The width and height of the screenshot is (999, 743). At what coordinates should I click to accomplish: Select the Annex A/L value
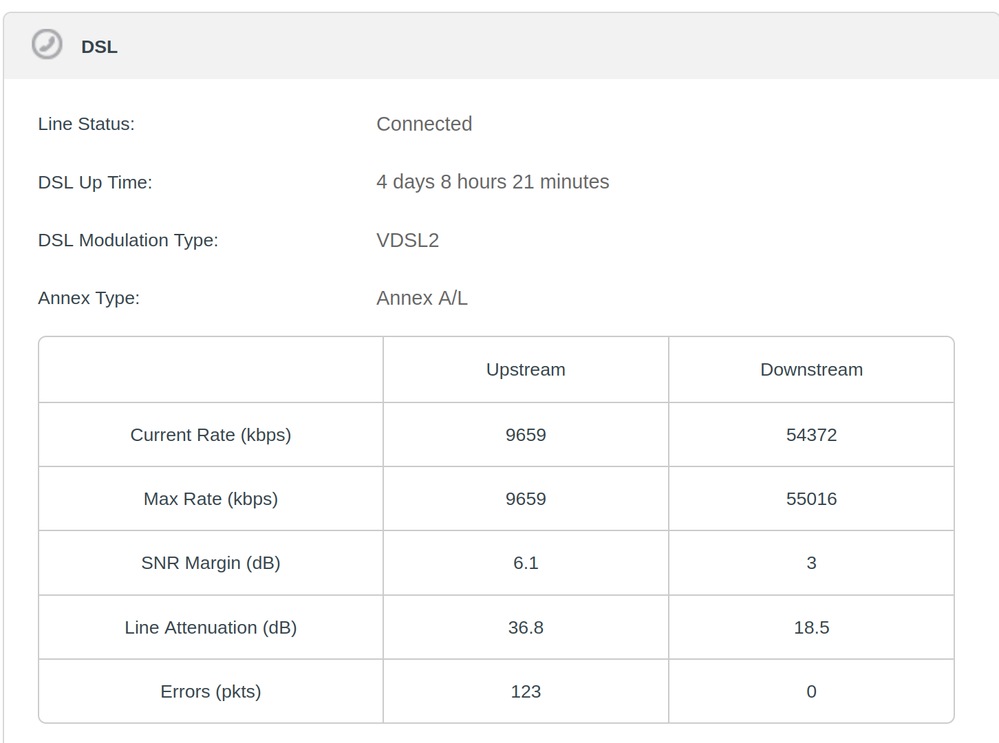[x=421, y=298]
